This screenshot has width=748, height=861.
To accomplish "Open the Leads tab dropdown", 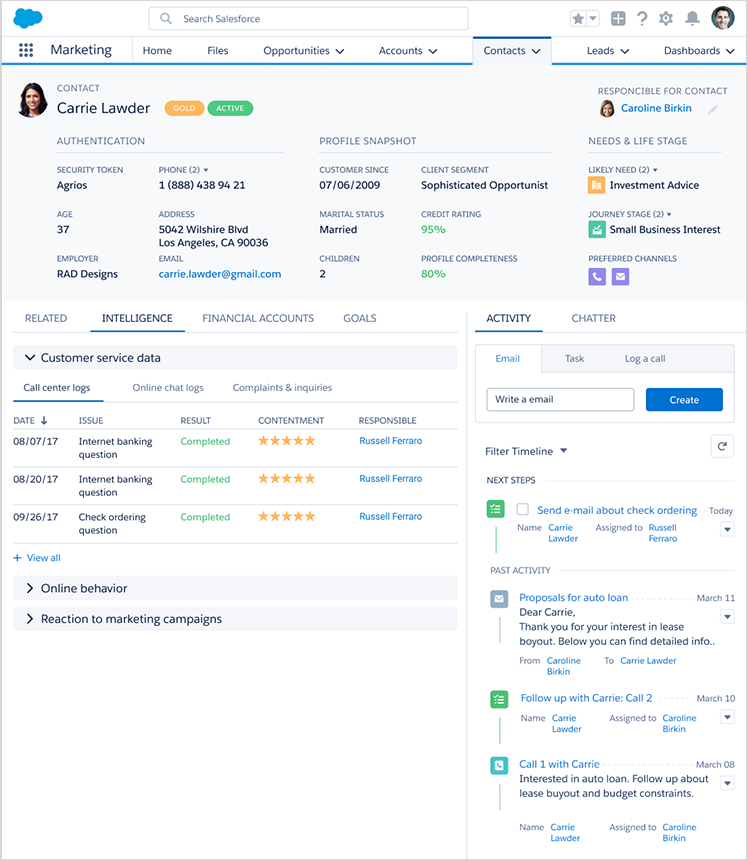I will (624, 51).
